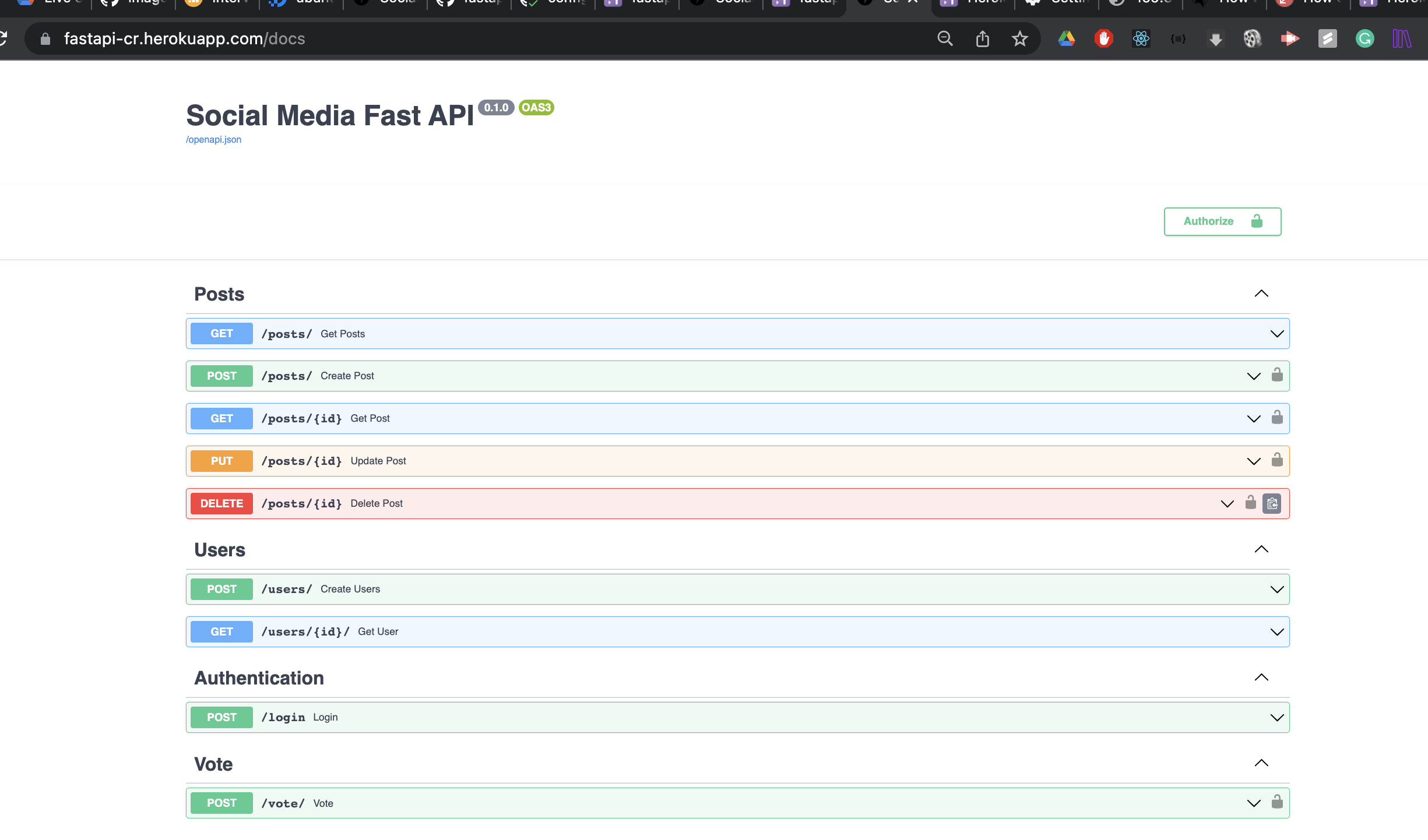Collapse the Posts section
The width and height of the screenshot is (1428, 840).
coord(1261,293)
